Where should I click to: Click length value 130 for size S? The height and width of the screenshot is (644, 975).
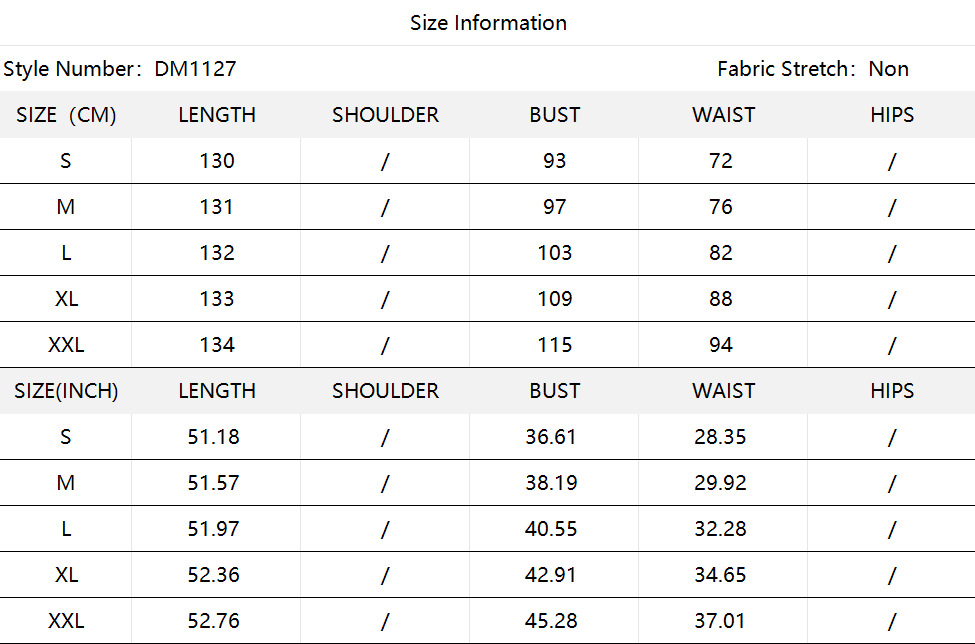click(217, 161)
